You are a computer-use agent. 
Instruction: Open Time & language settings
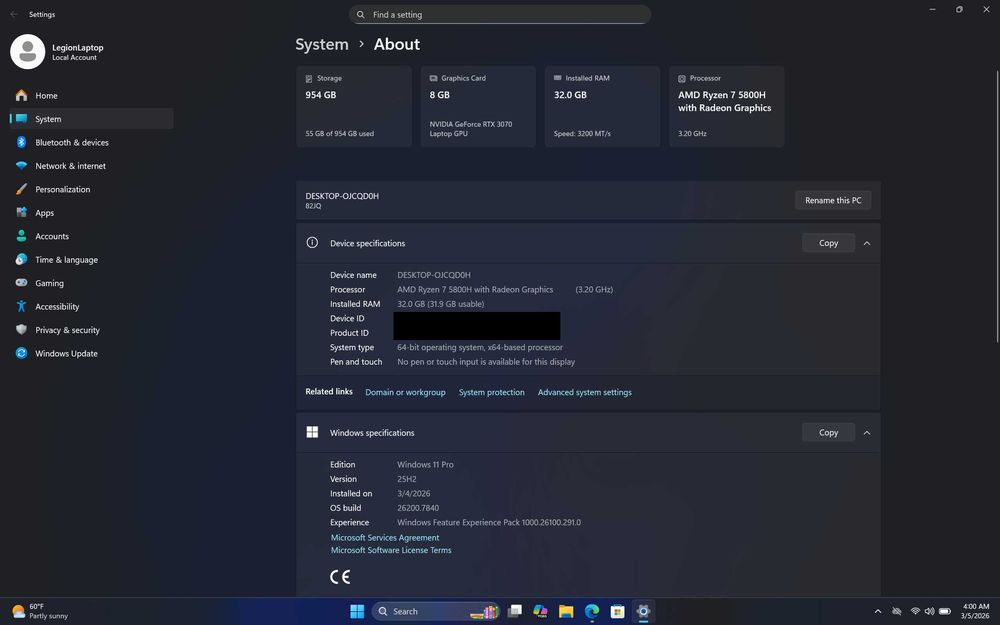[91, 260]
